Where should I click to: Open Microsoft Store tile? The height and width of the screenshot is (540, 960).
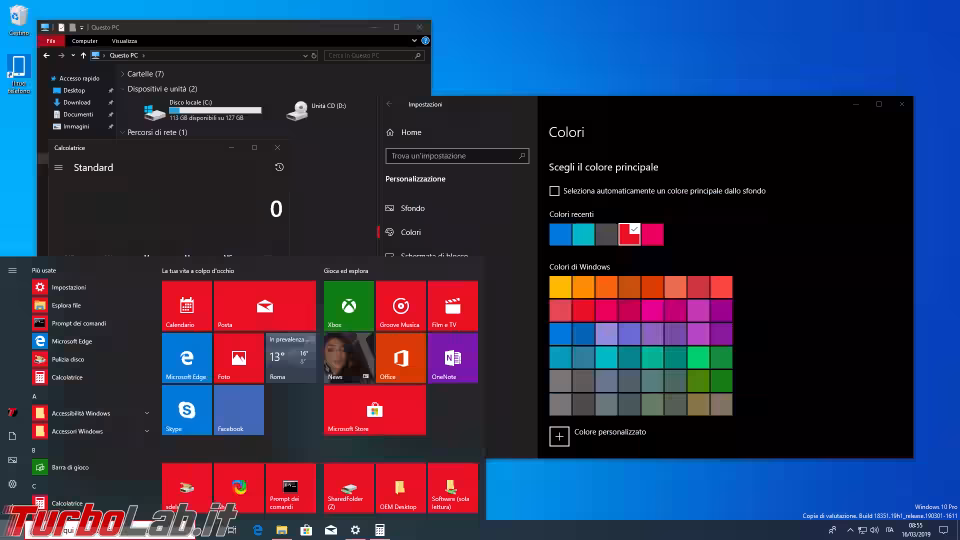tap(374, 409)
